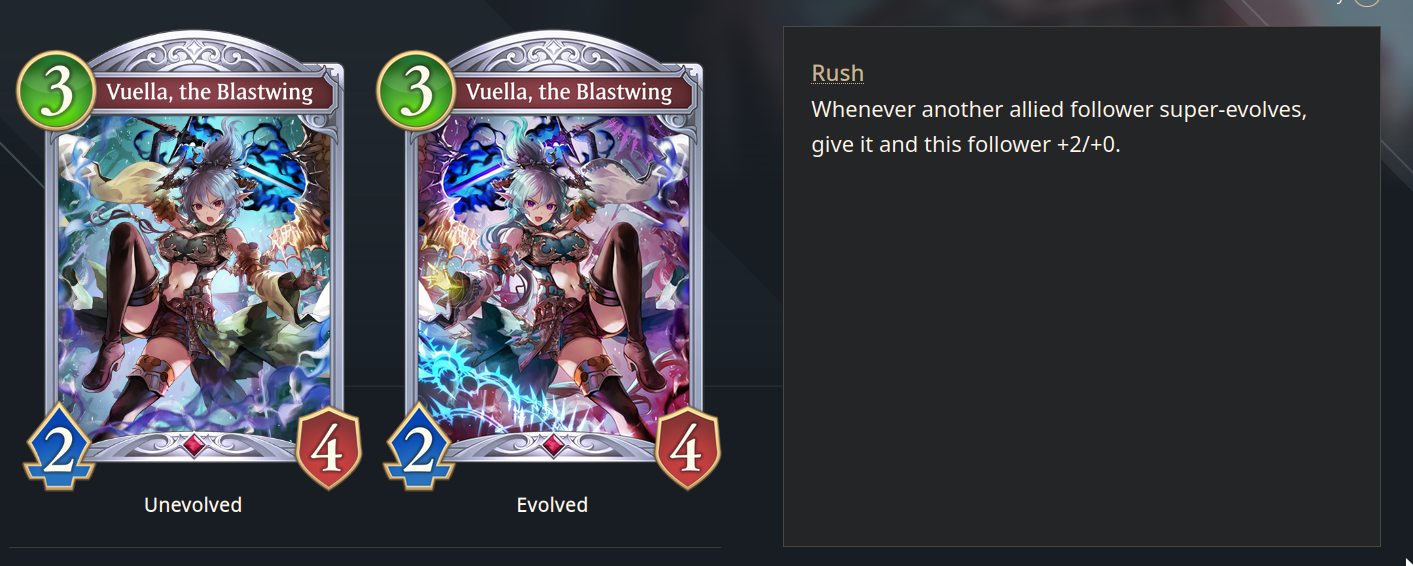Click the super-evolves ability description text
This screenshot has height=566, width=1413.
(1059, 127)
